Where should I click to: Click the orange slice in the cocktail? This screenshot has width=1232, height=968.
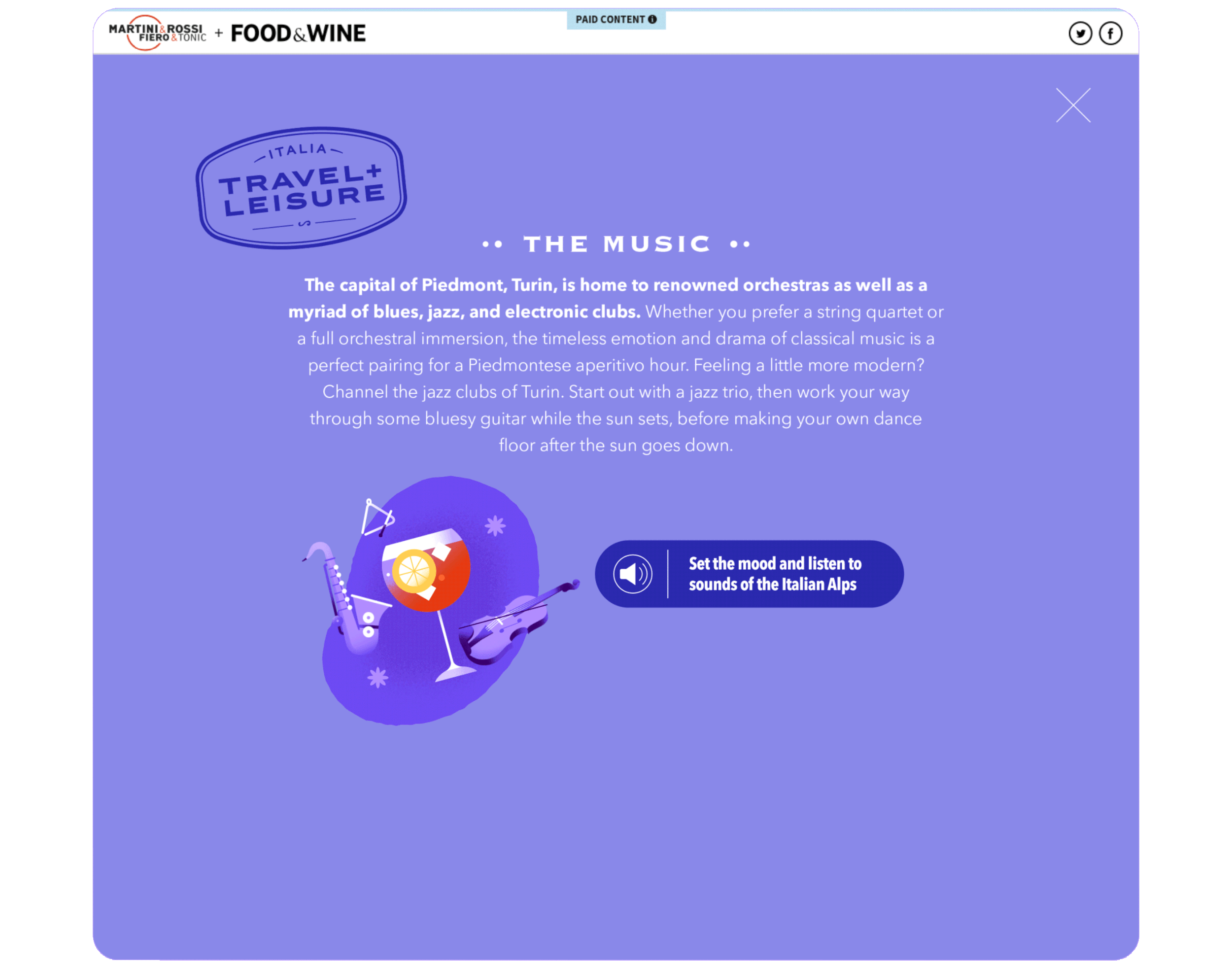coord(414,571)
